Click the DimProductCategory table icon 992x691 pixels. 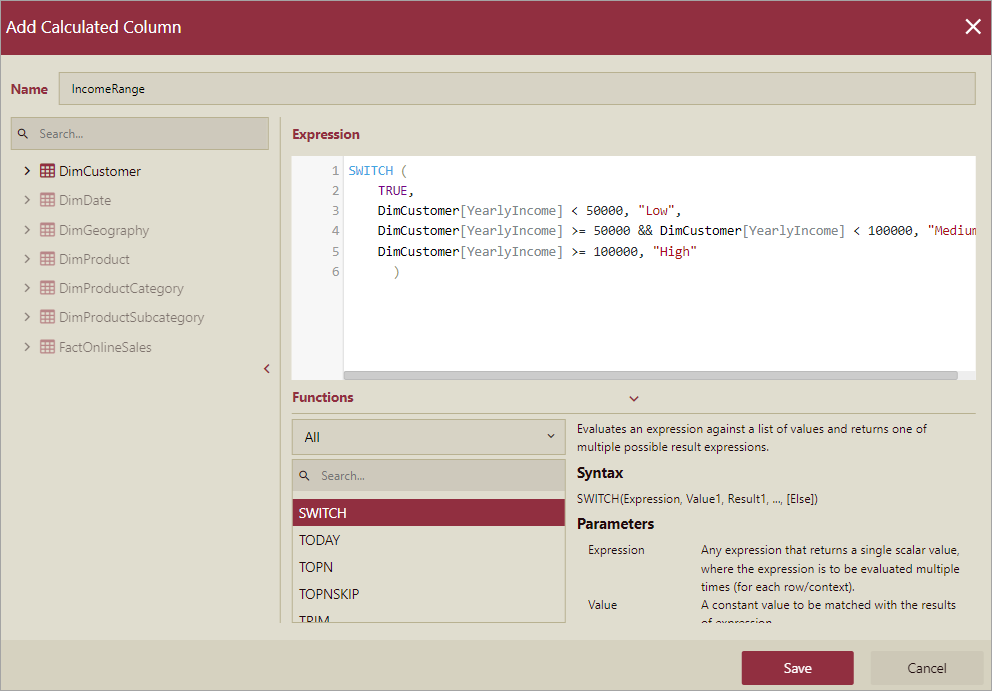(47, 288)
